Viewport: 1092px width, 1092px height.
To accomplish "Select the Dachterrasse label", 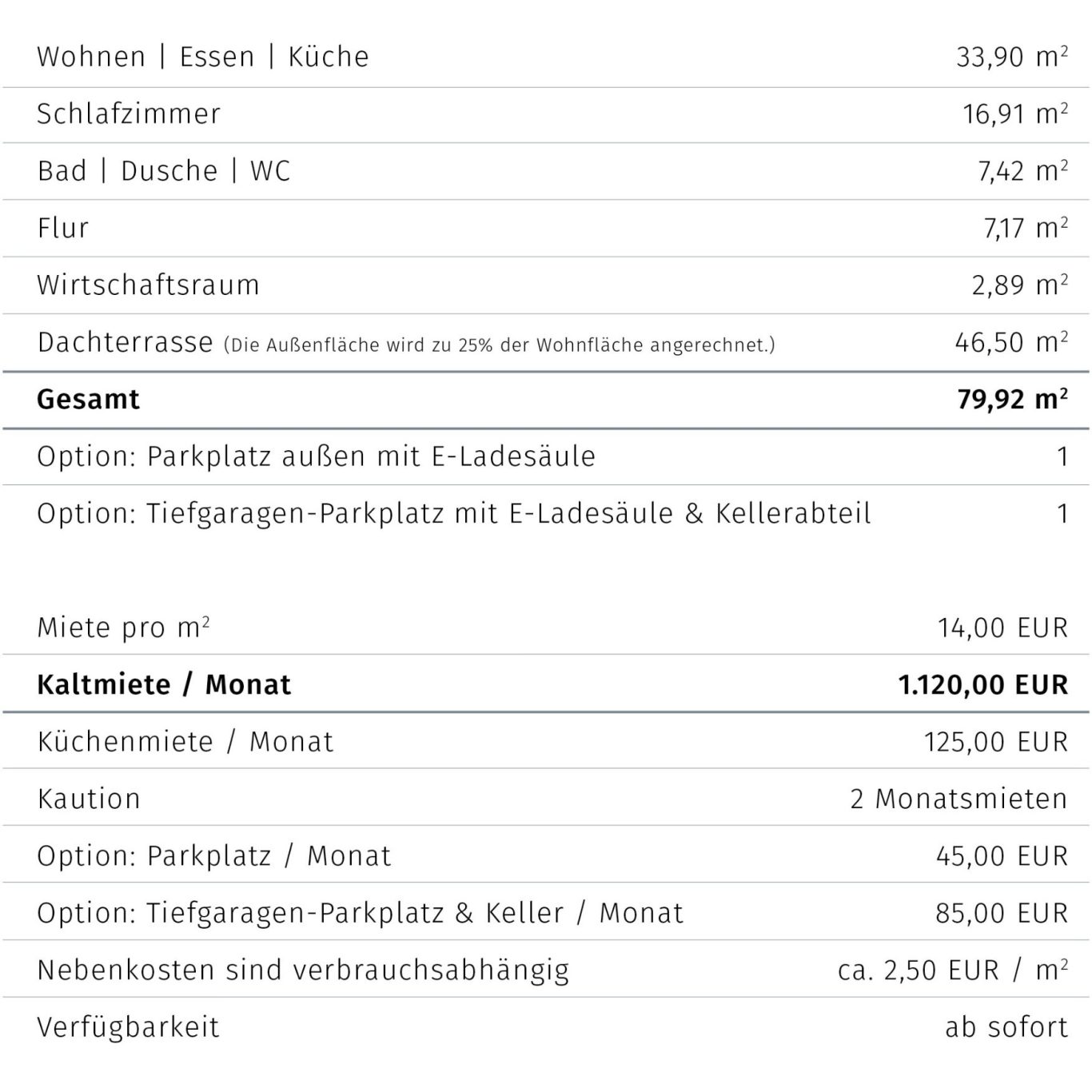I will pos(126,342).
